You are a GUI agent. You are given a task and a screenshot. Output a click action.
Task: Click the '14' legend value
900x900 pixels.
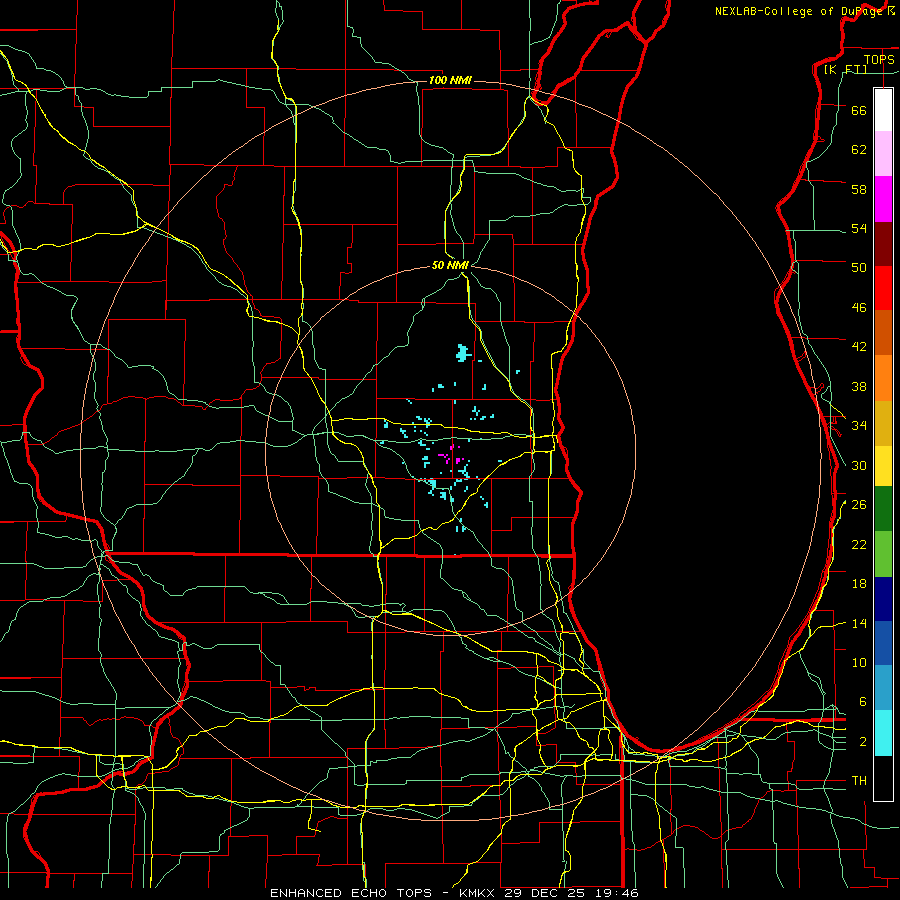tap(859, 623)
